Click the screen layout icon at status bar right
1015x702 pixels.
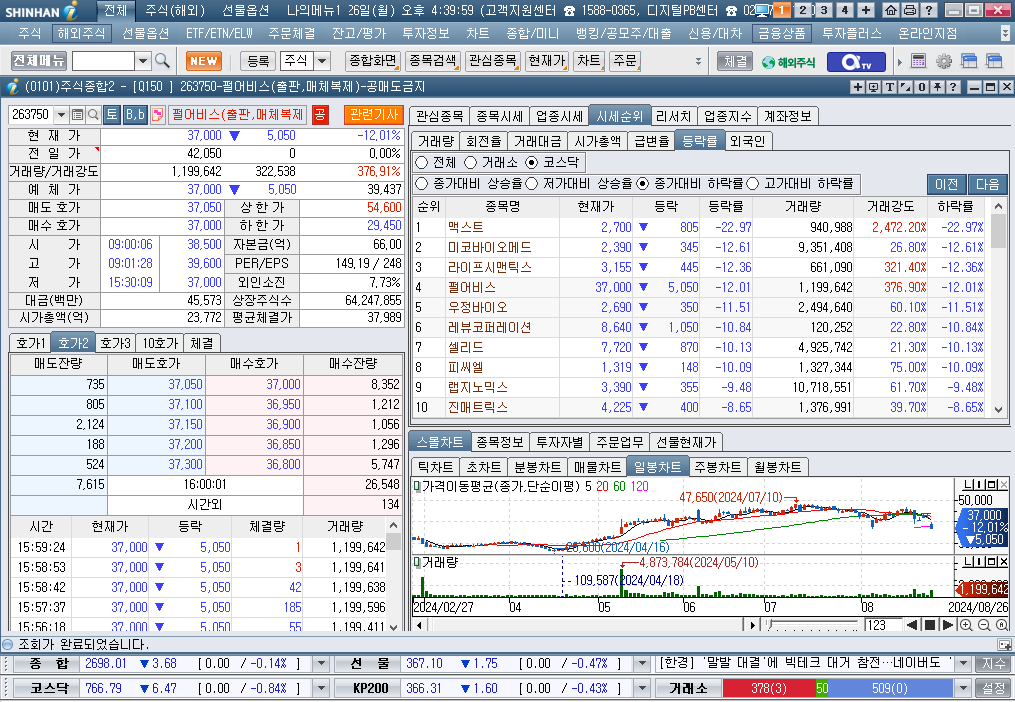click(x=1005, y=644)
